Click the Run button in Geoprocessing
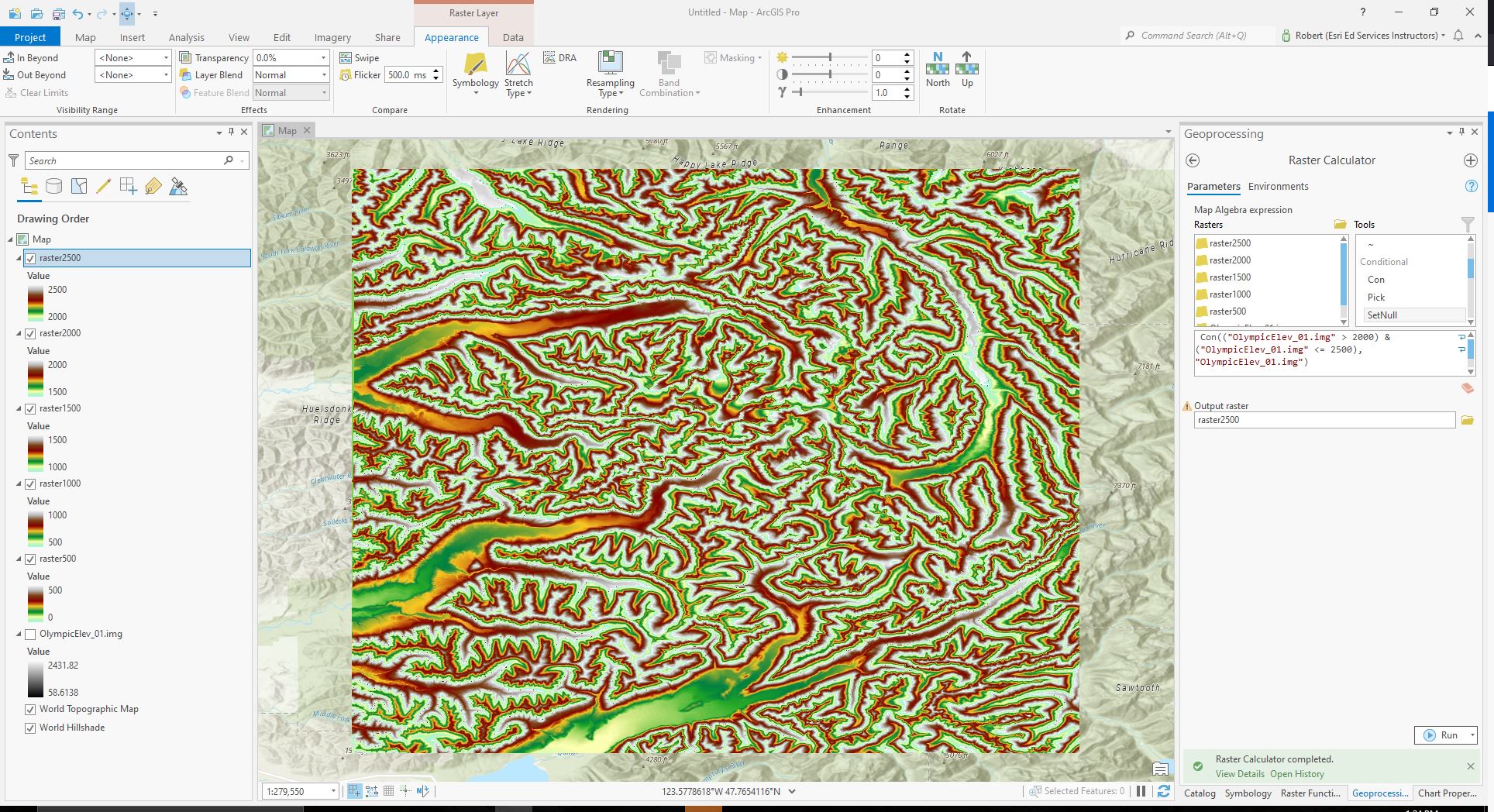1494x812 pixels. coord(1444,735)
